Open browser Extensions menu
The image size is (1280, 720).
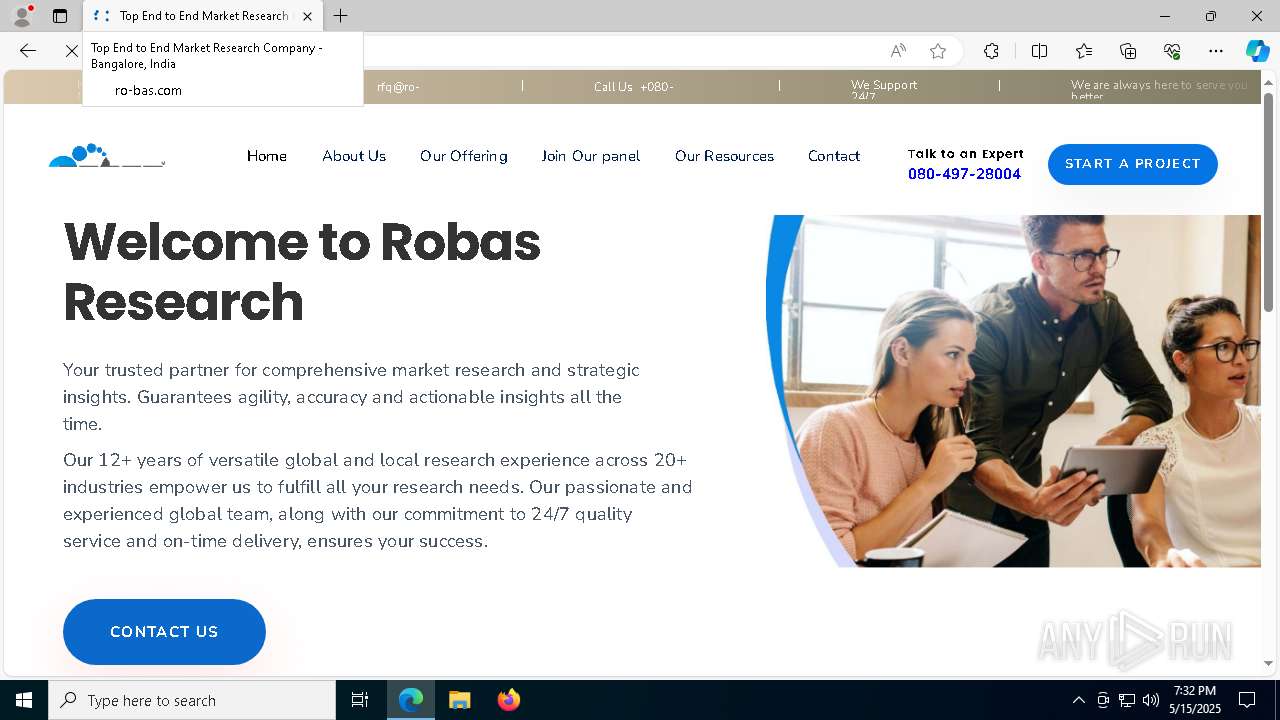pyautogui.click(x=991, y=51)
